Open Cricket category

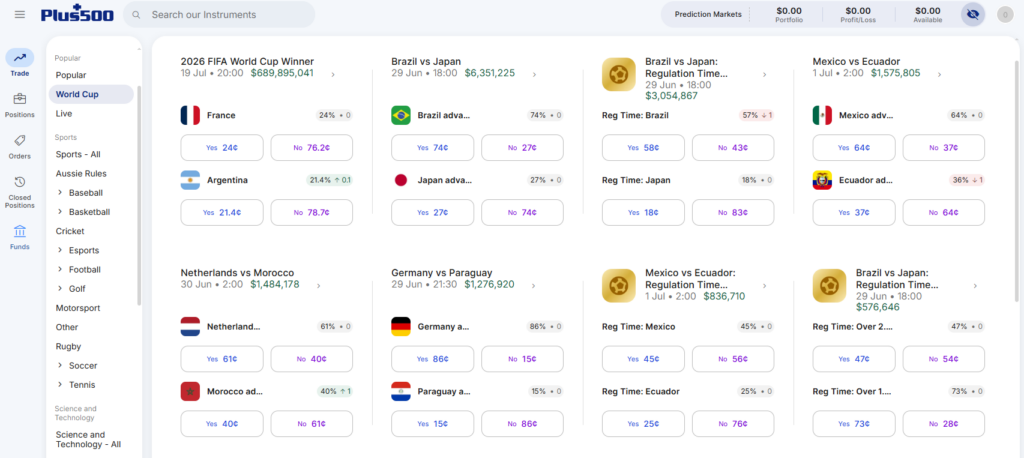[70, 231]
